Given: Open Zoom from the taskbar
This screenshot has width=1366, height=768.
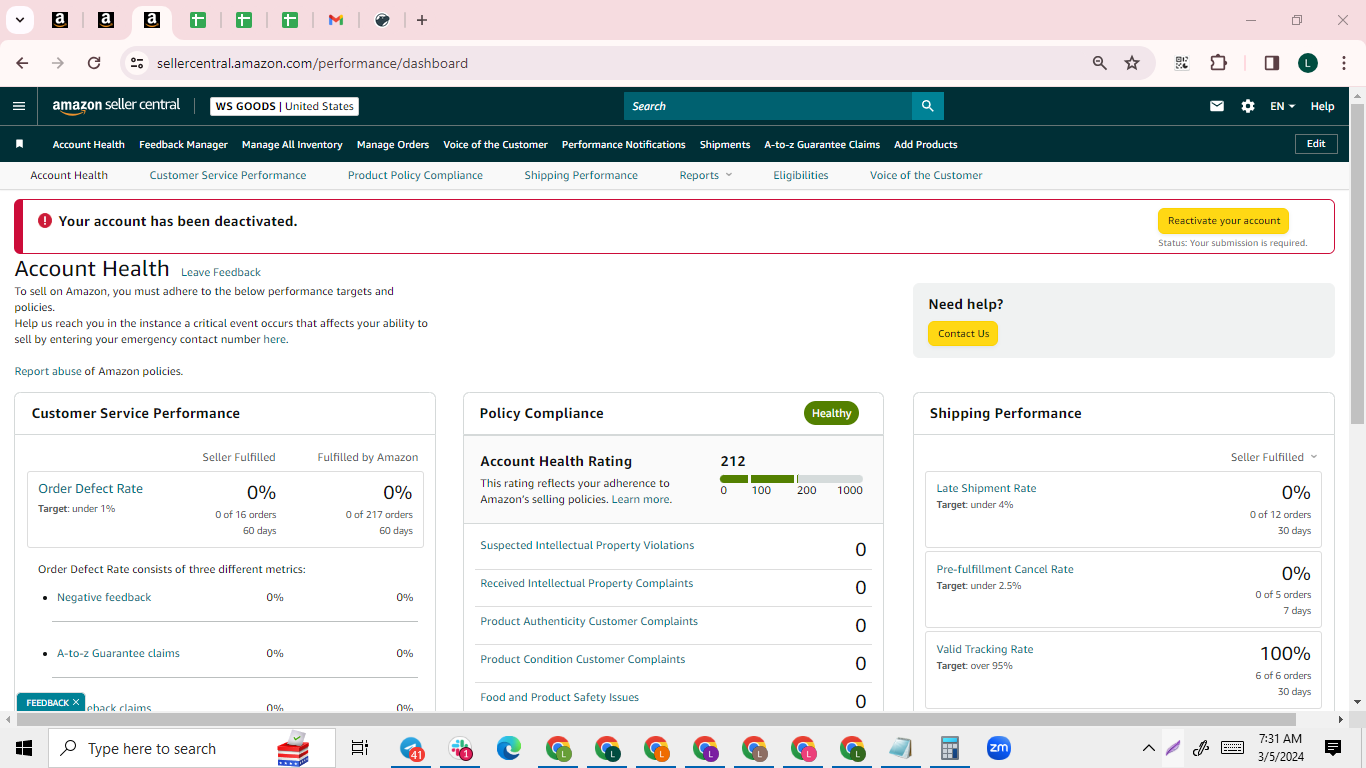Looking at the screenshot, I should (x=998, y=748).
